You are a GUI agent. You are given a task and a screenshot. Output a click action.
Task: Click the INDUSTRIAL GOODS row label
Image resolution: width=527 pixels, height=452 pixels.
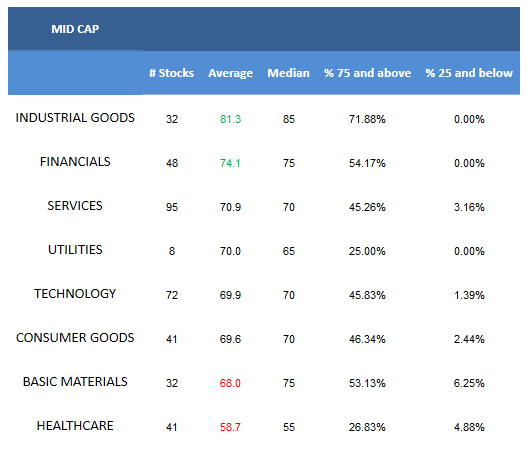(x=75, y=118)
